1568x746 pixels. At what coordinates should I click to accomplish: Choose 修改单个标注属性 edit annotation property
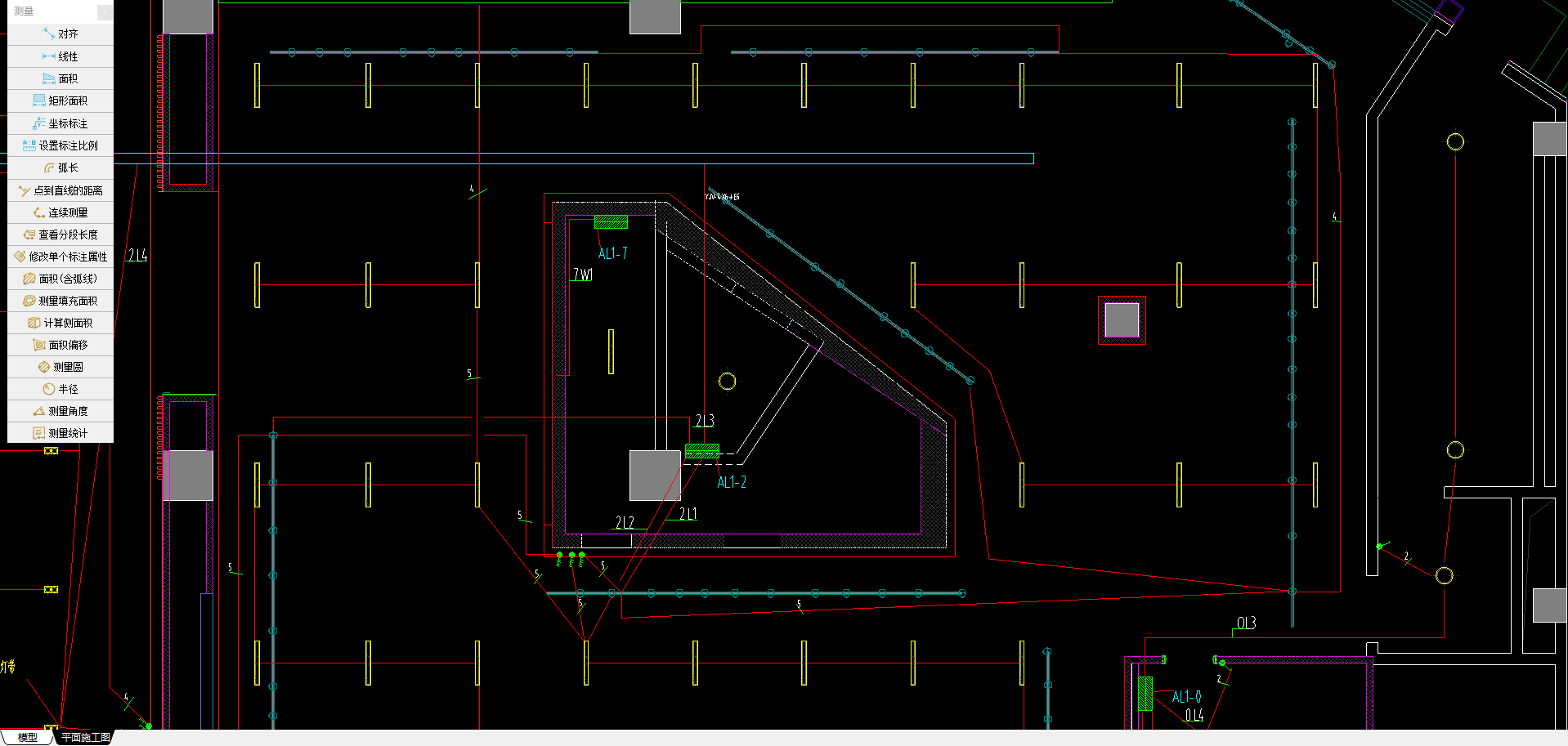pyautogui.click(x=60, y=257)
